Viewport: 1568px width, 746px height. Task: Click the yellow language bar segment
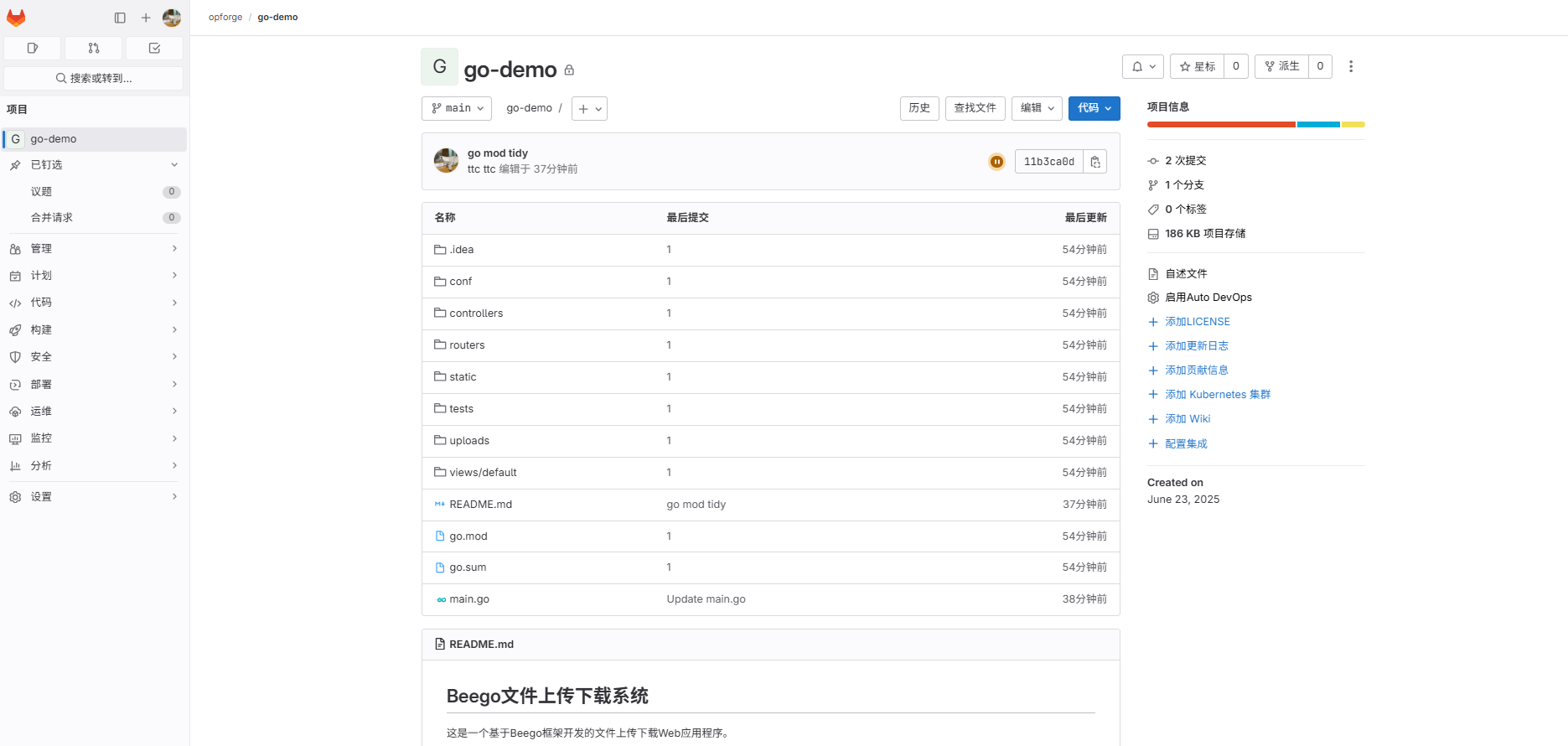(x=1353, y=125)
